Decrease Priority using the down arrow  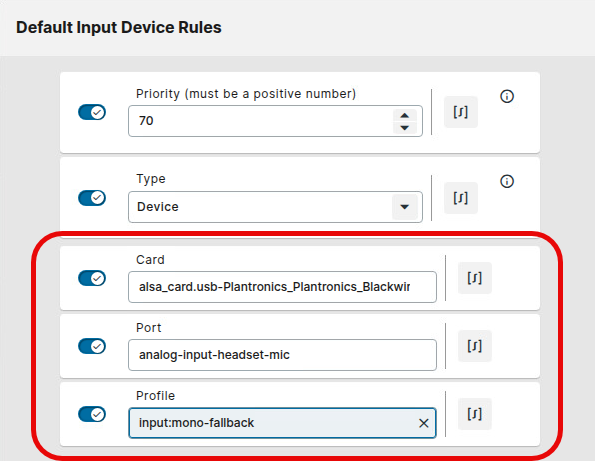click(405, 128)
